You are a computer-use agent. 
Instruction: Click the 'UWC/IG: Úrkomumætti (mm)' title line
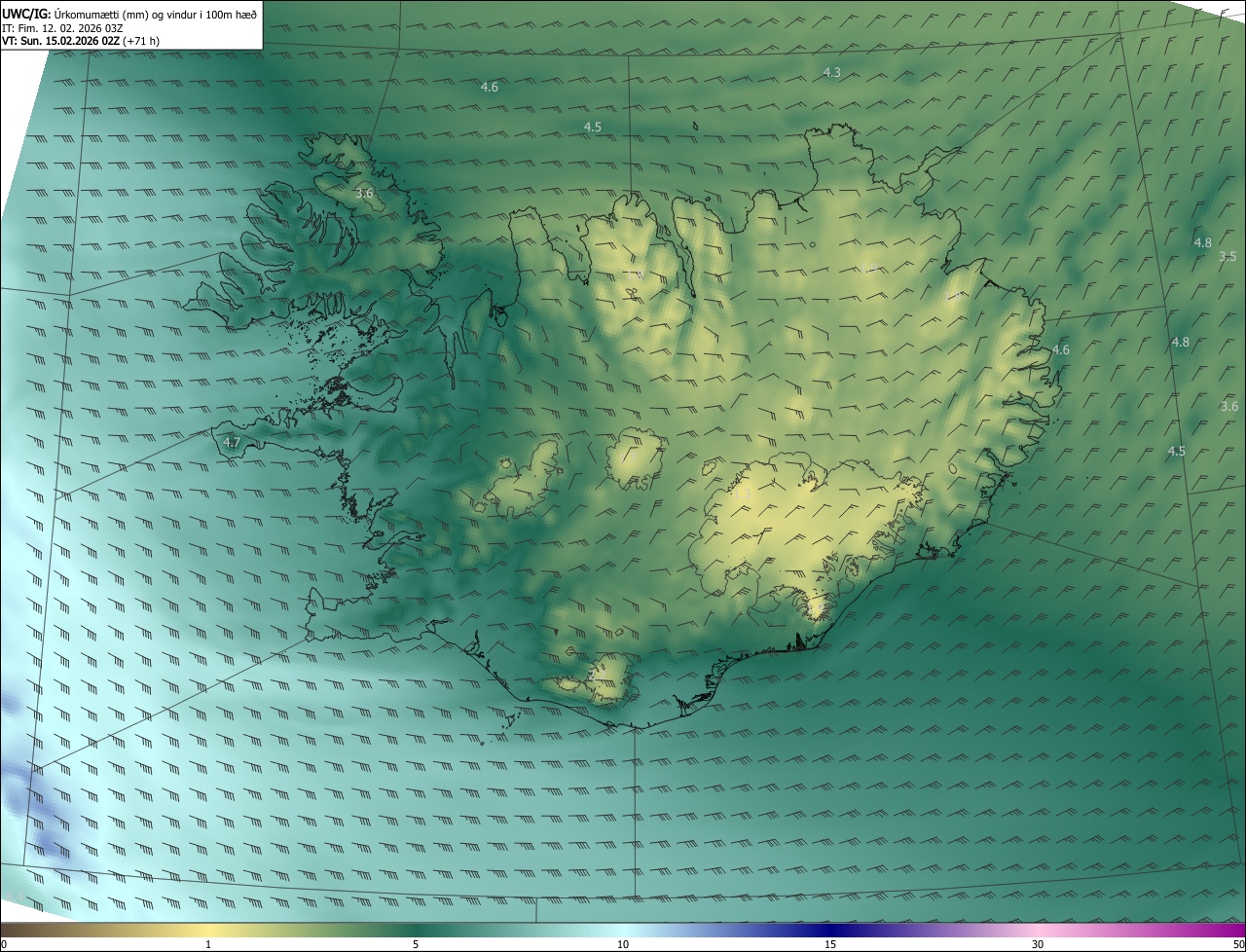[129, 14]
